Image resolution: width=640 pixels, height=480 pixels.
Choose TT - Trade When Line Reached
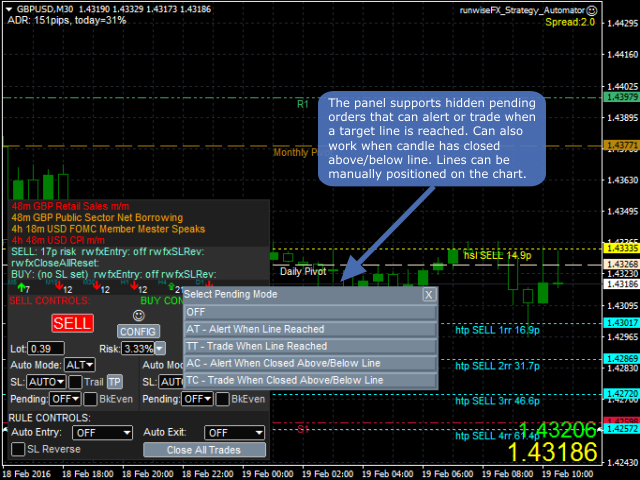310,346
